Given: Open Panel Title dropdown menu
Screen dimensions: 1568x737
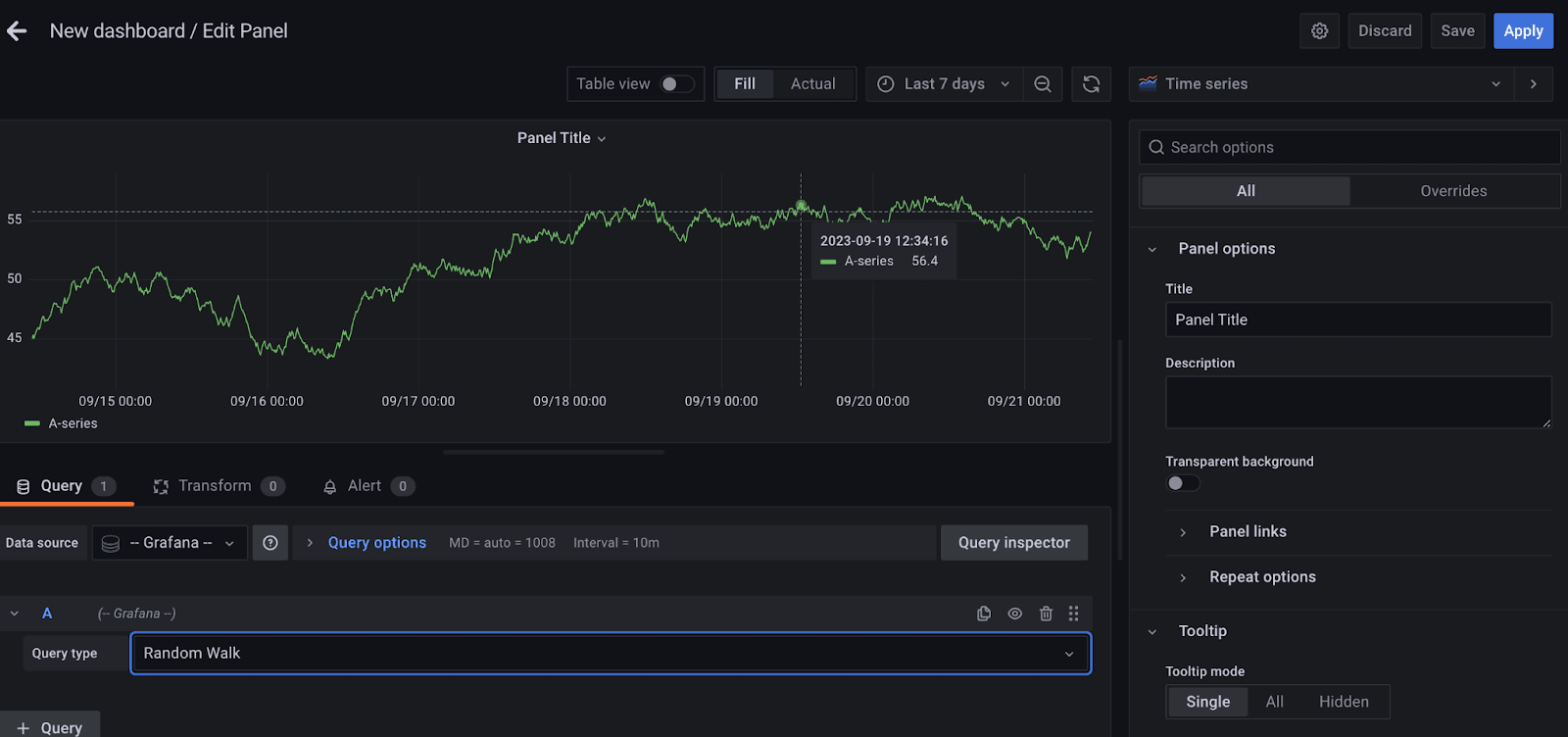Looking at the screenshot, I should coord(562,138).
